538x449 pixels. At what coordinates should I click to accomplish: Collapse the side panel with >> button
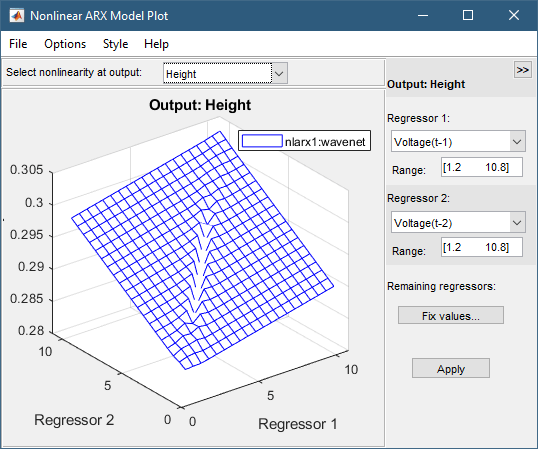[523, 70]
